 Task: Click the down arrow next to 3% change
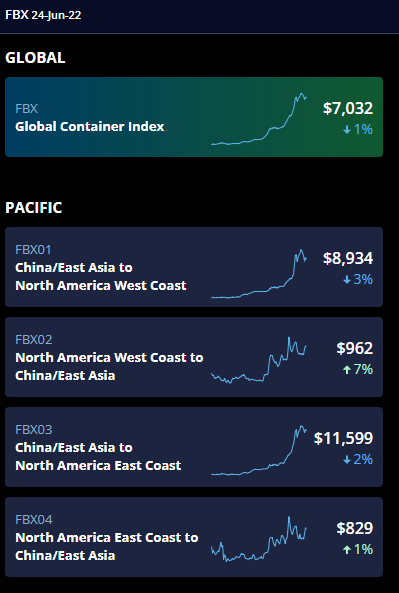pos(347,279)
